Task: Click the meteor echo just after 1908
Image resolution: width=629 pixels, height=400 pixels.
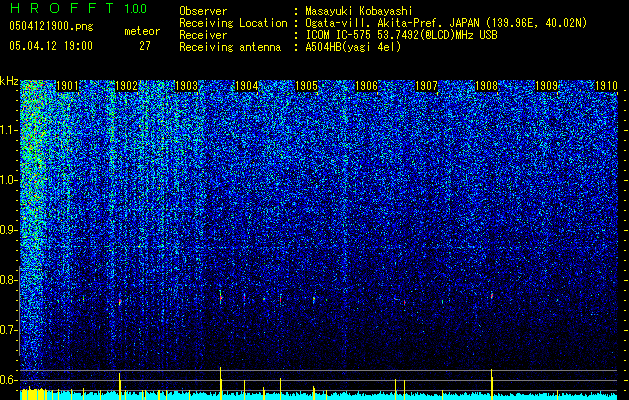Action: 492,296
